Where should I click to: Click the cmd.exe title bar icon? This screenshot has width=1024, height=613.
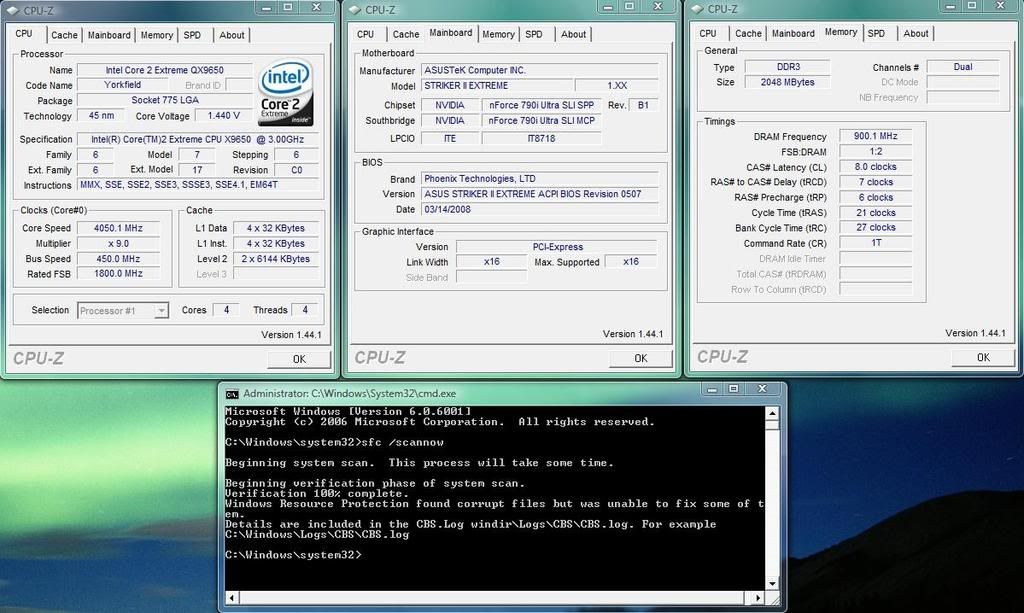(232, 394)
